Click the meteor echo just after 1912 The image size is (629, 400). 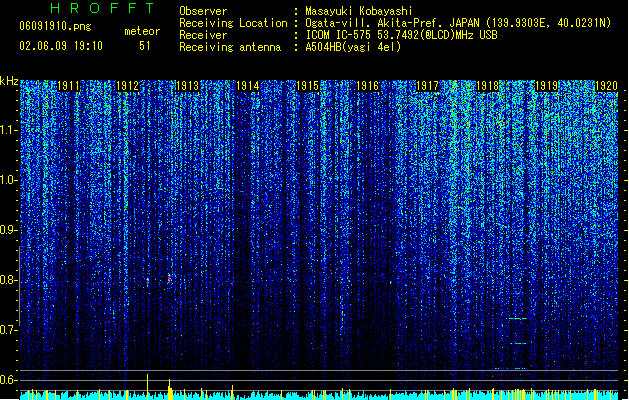(x=148, y=282)
